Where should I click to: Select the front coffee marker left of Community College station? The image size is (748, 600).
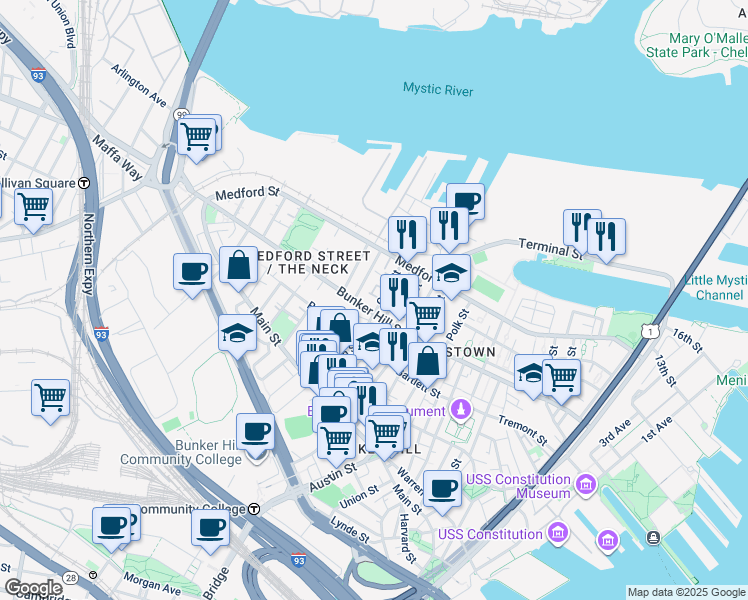click(112, 528)
